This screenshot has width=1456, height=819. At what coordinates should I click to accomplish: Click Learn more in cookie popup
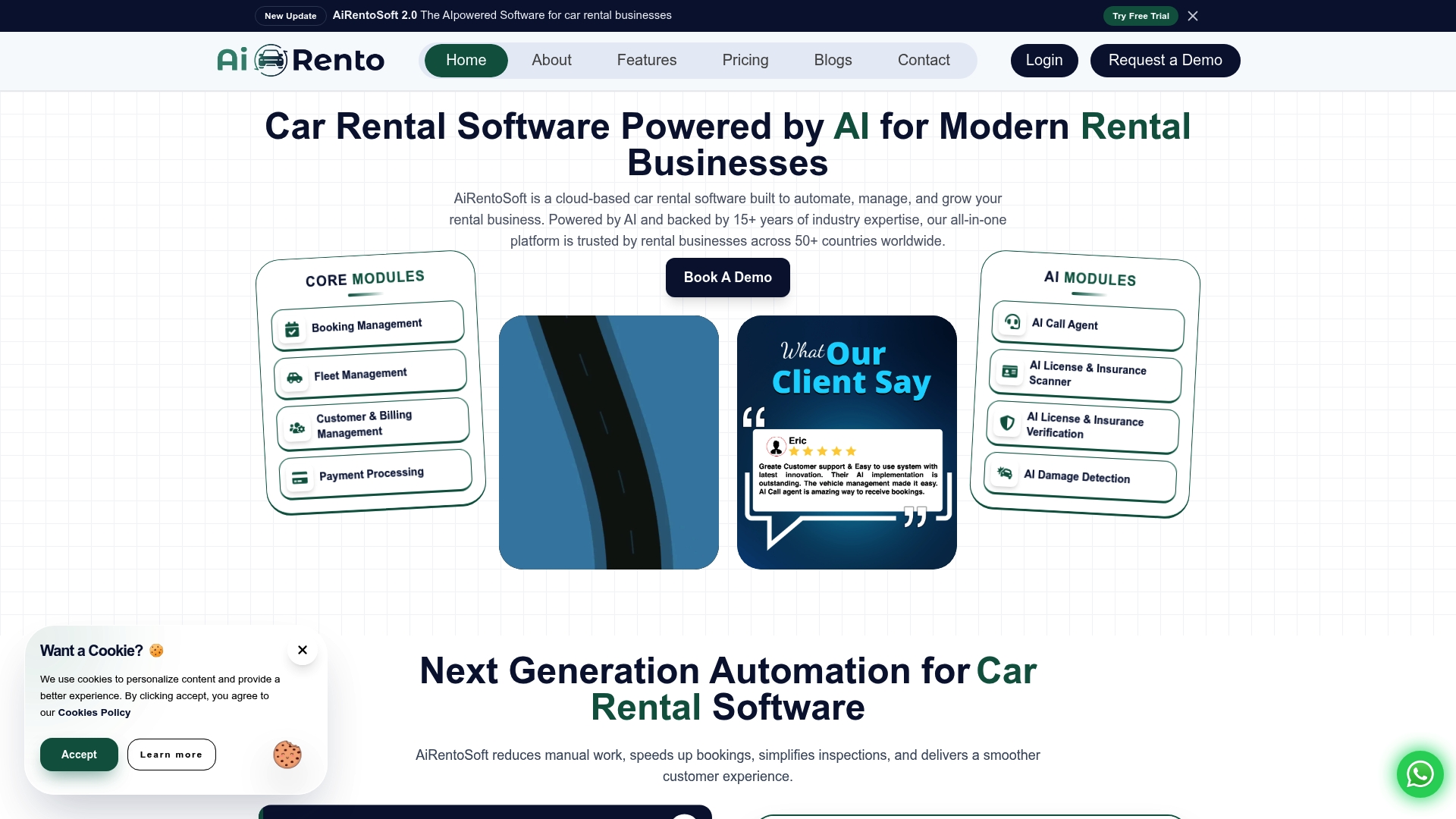171,755
